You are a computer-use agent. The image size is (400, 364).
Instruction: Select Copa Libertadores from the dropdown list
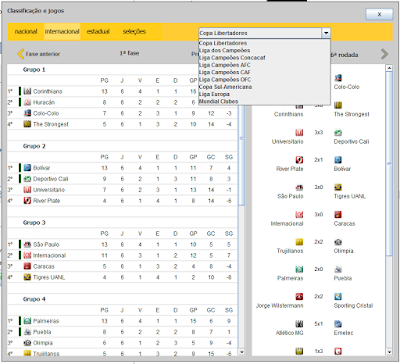click(x=264, y=43)
